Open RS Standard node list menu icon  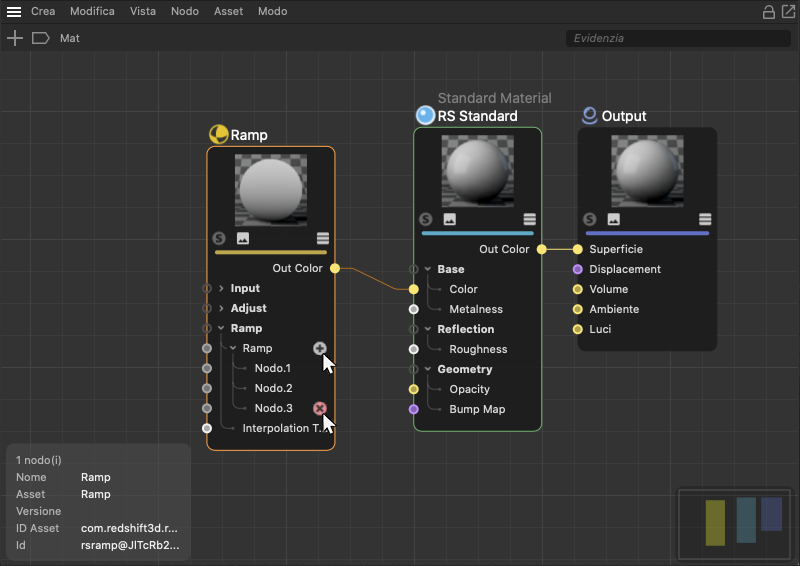(530, 219)
